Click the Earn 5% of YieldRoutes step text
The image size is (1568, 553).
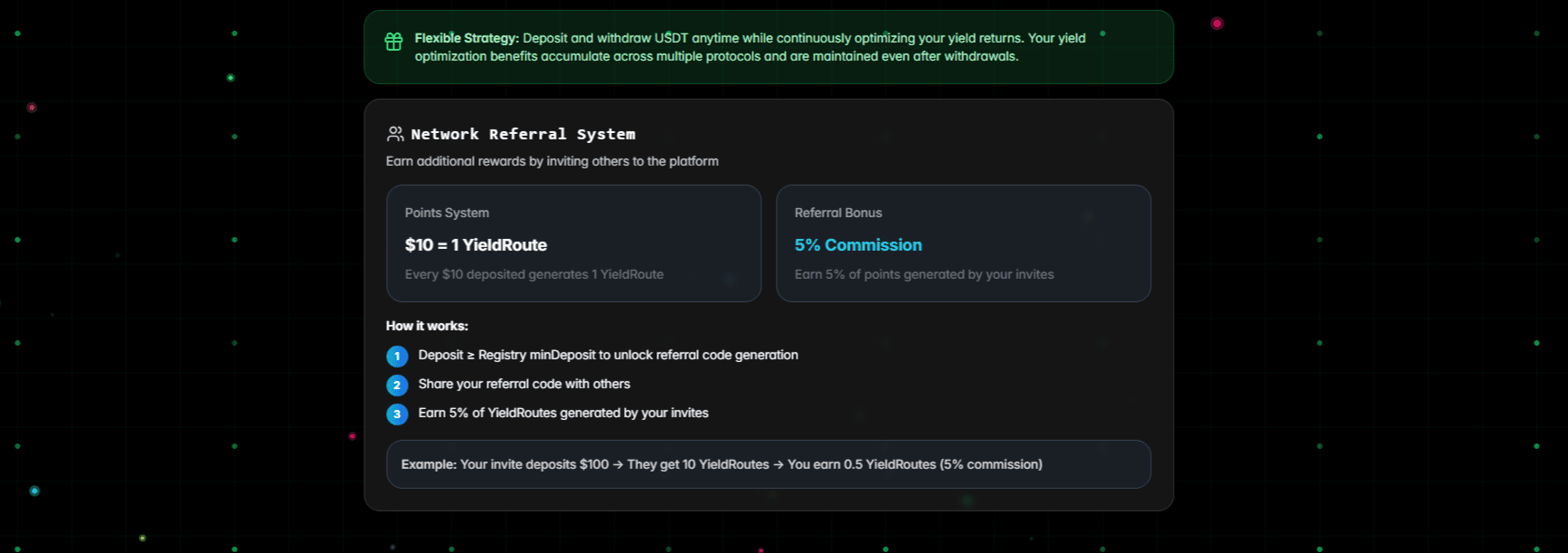(x=562, y=413)
